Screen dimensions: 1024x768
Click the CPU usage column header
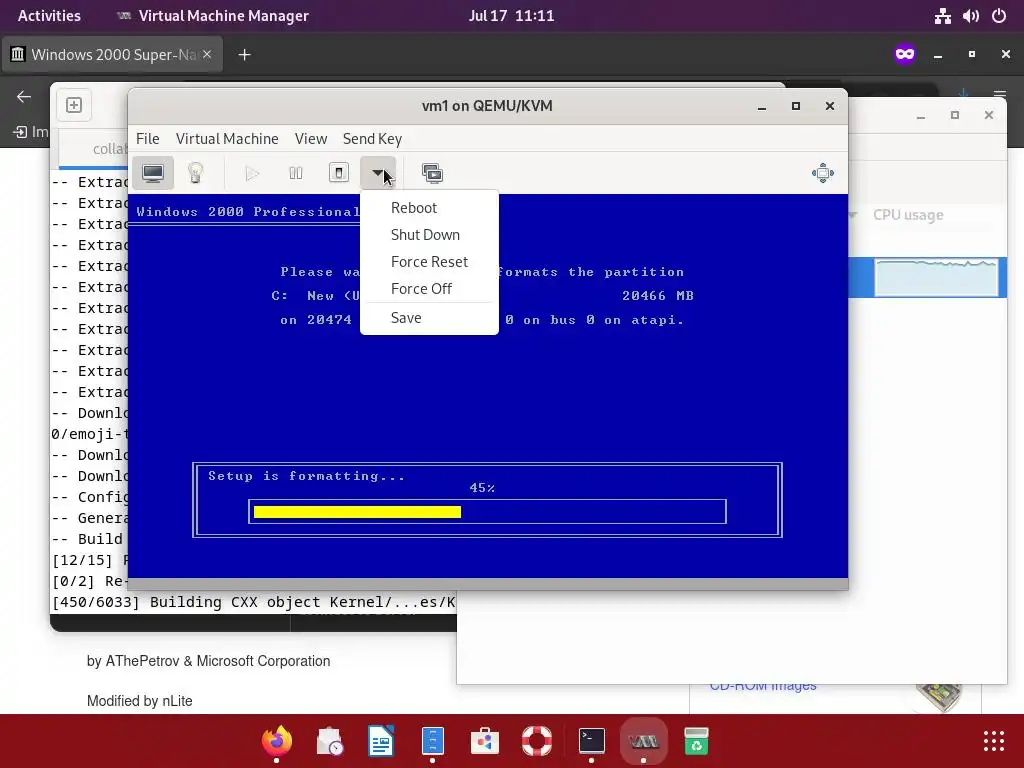pyautogui.click(x=908, y=215)
